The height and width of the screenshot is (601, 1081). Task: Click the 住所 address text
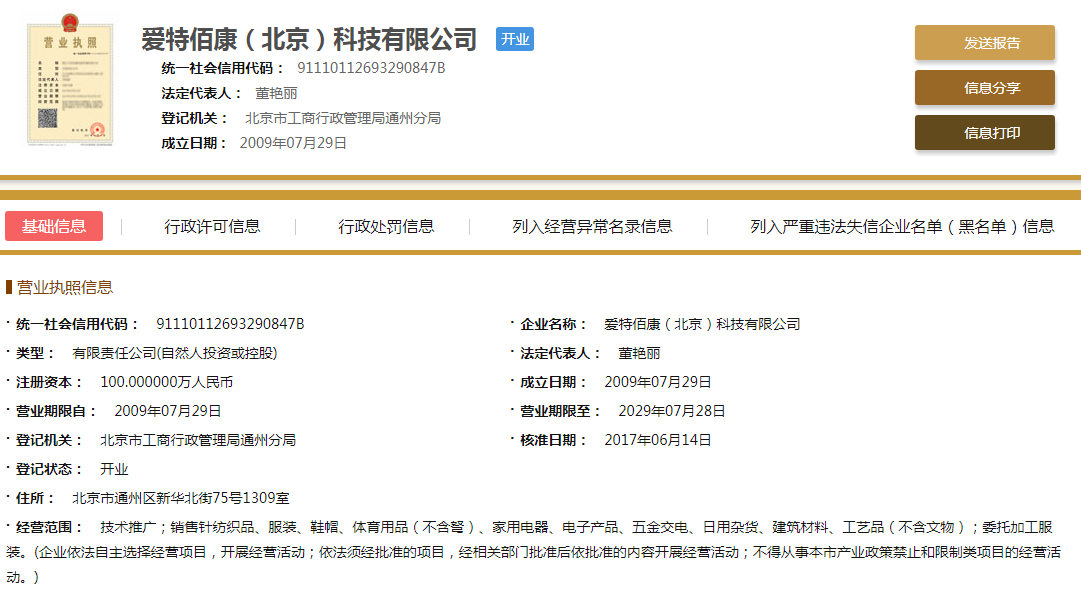(x=181, y=498)
